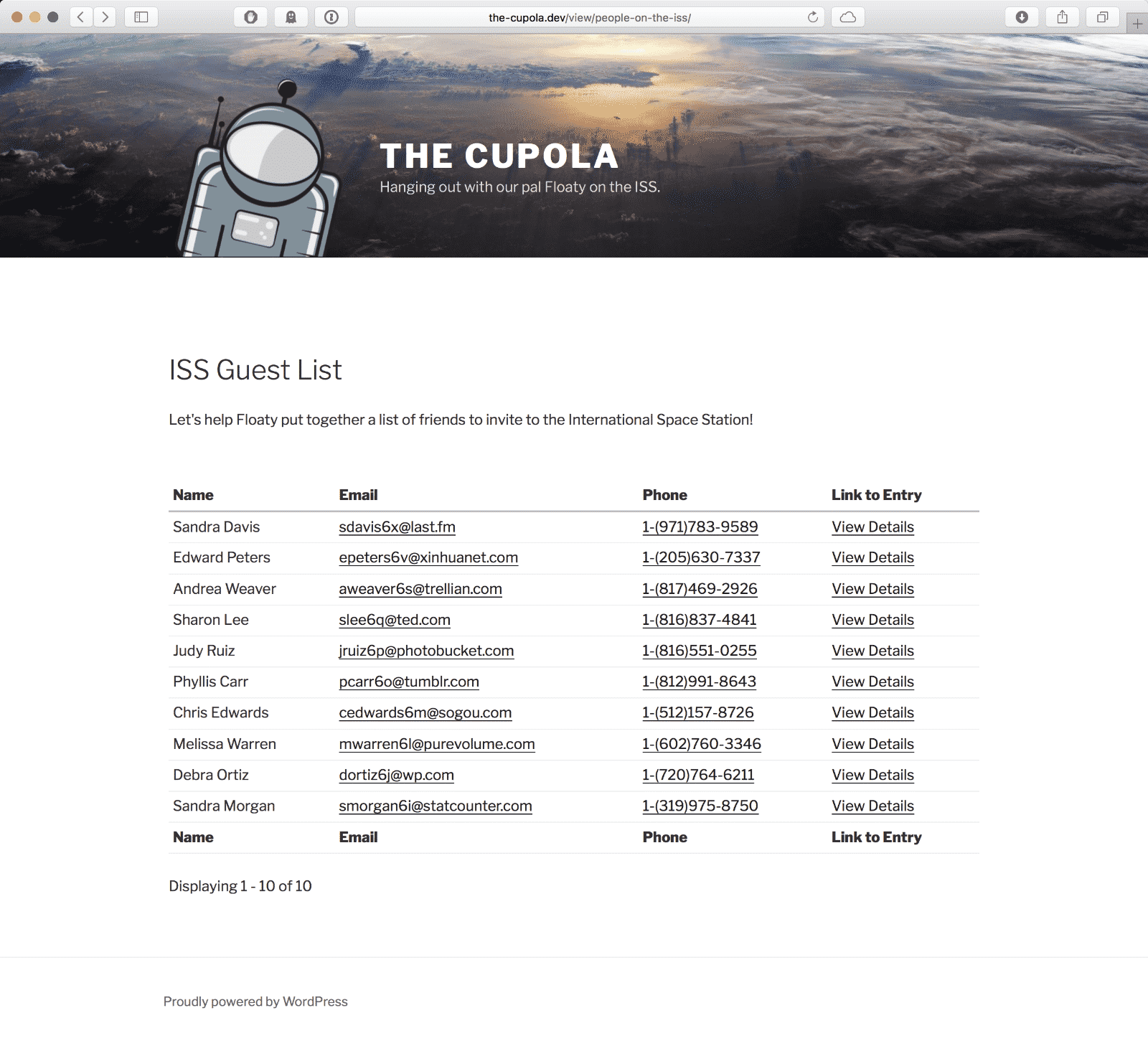Screen dimensions: 1148x1046
Task: Click the name cell Edward Peters
Action: (222, 557)
